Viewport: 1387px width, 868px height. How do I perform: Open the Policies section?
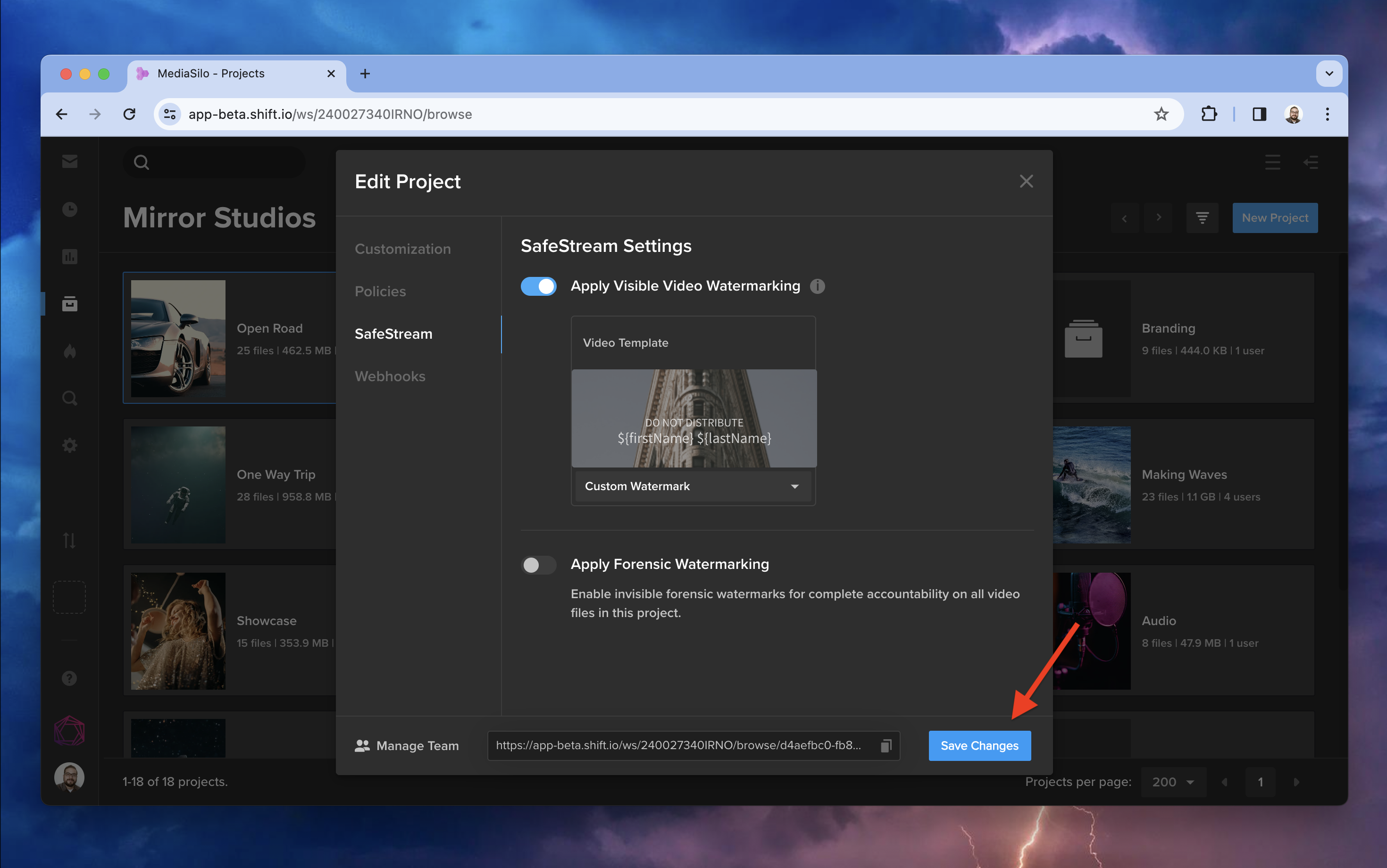point(380,291)
